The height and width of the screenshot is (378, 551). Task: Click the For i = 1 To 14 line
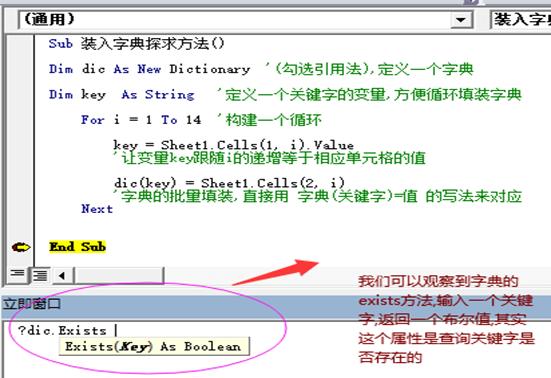(x=141, y=120)
